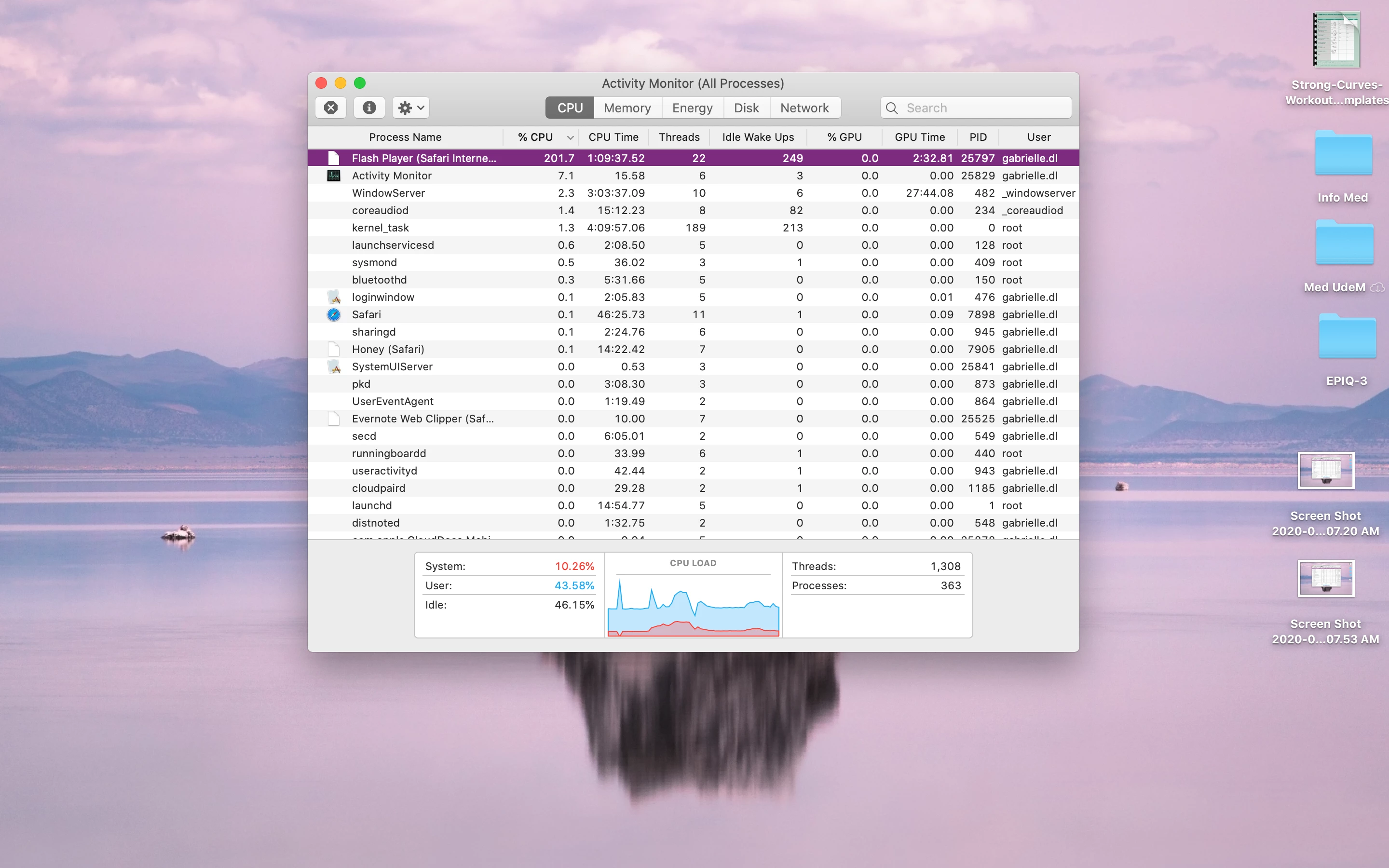Sort by Process Name column header
Screen dimensions: 1389x868
pyautogui.click(x=405, y=137)
